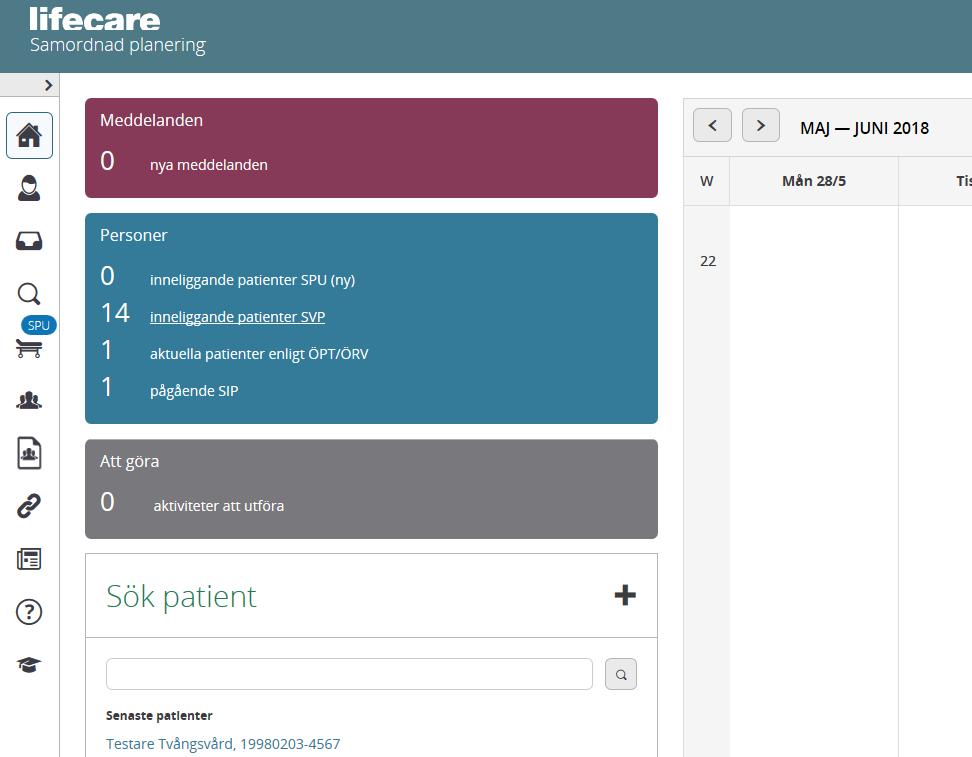
Task: Expand Sök patient with plus icon
Action: pos(625,595)
